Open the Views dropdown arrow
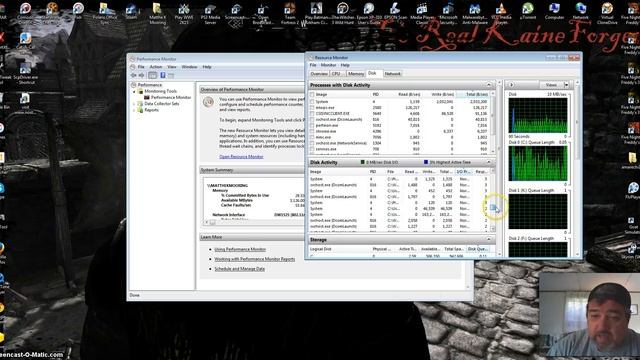The height and width of the screenshot is (360, 640). [x=566, y=85]
